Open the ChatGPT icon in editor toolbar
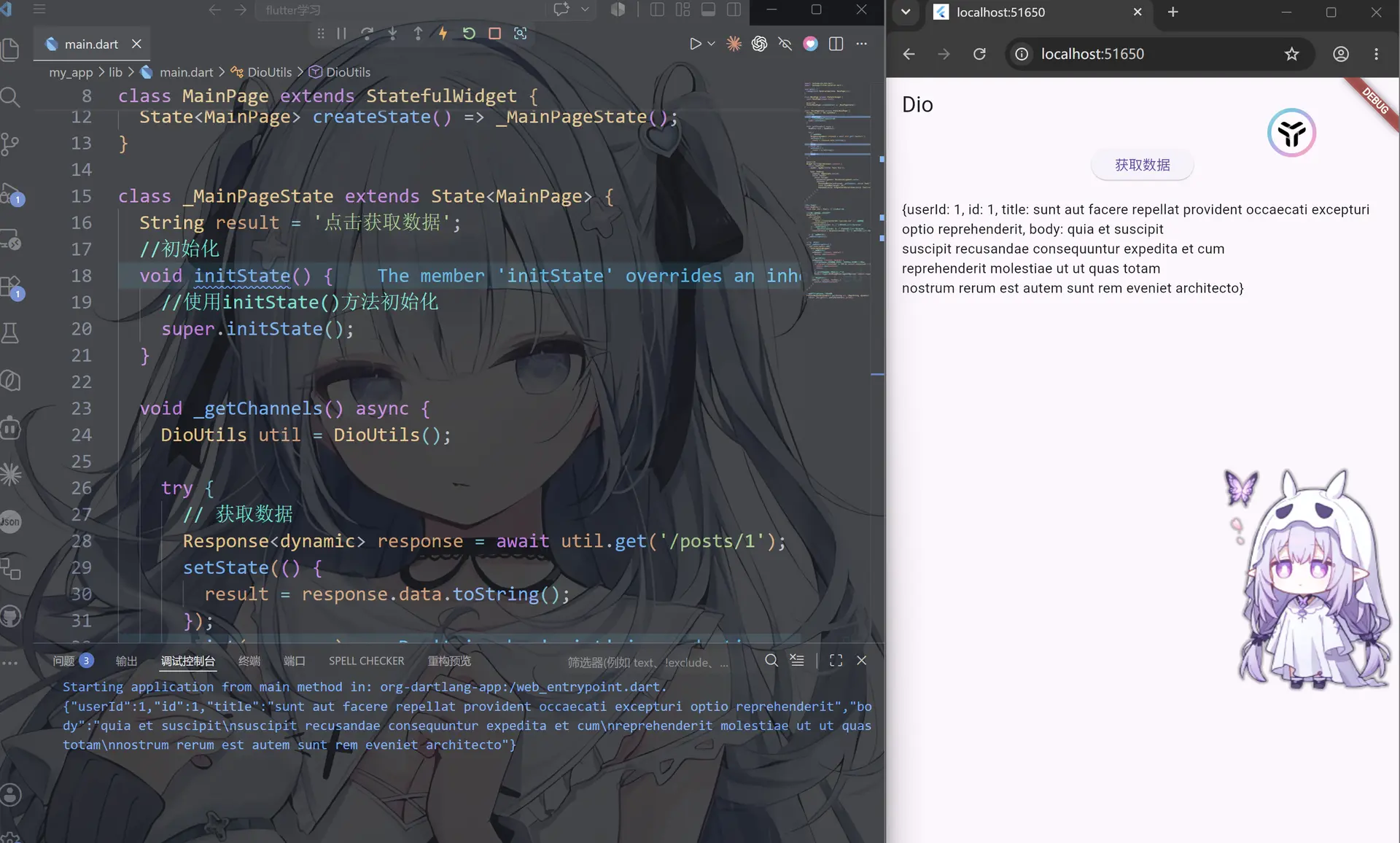The image size is (1400, 843). [759, 44]
